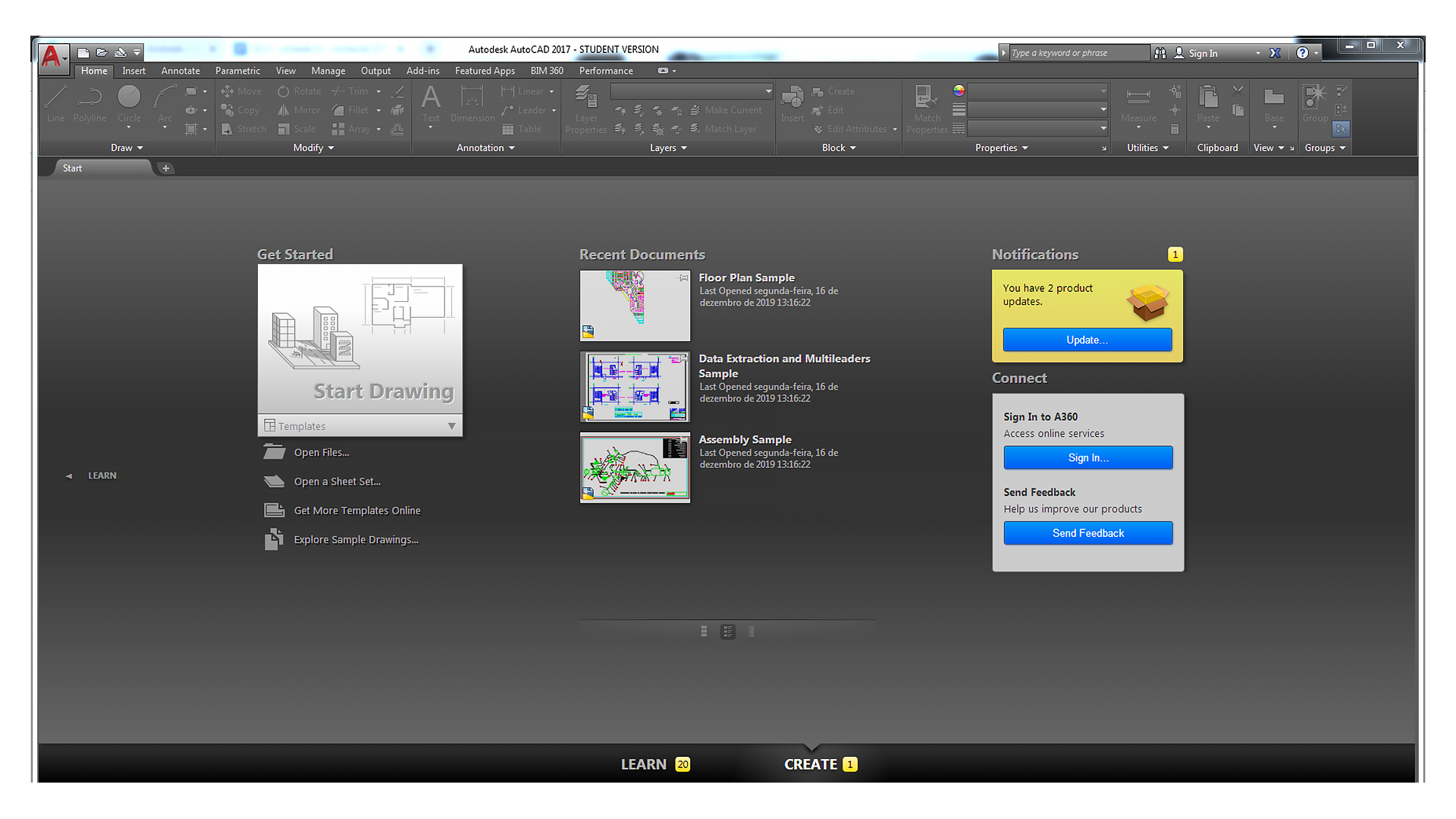Viewport: 1456px width, 819px height.
Task: Open the layer name combo box
Action: click(692, 91)
